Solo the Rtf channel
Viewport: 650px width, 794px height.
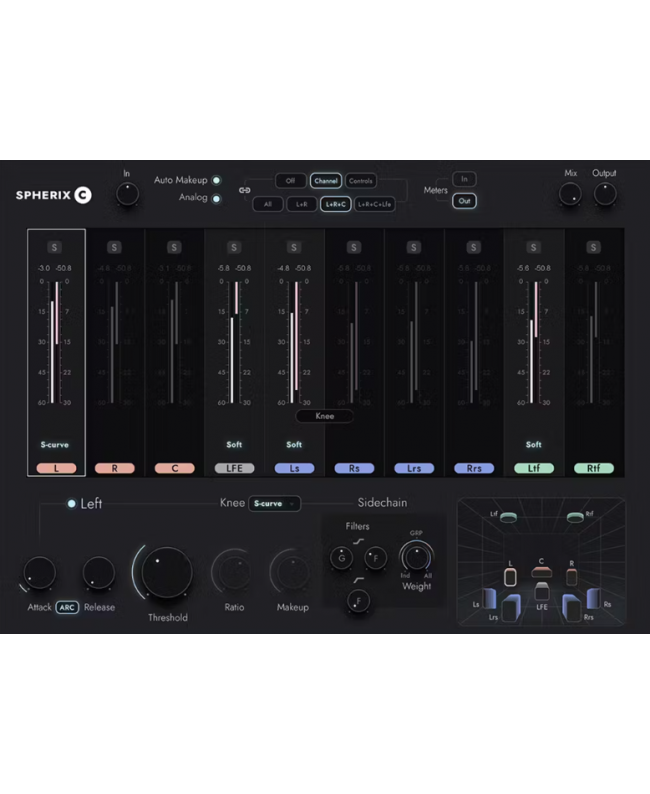593,247
